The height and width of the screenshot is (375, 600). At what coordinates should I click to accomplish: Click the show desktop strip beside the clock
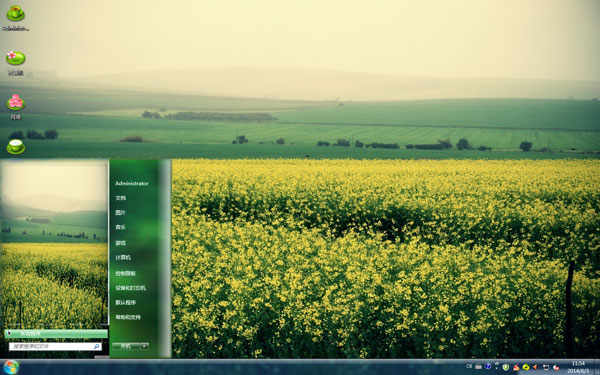[596, 367]
